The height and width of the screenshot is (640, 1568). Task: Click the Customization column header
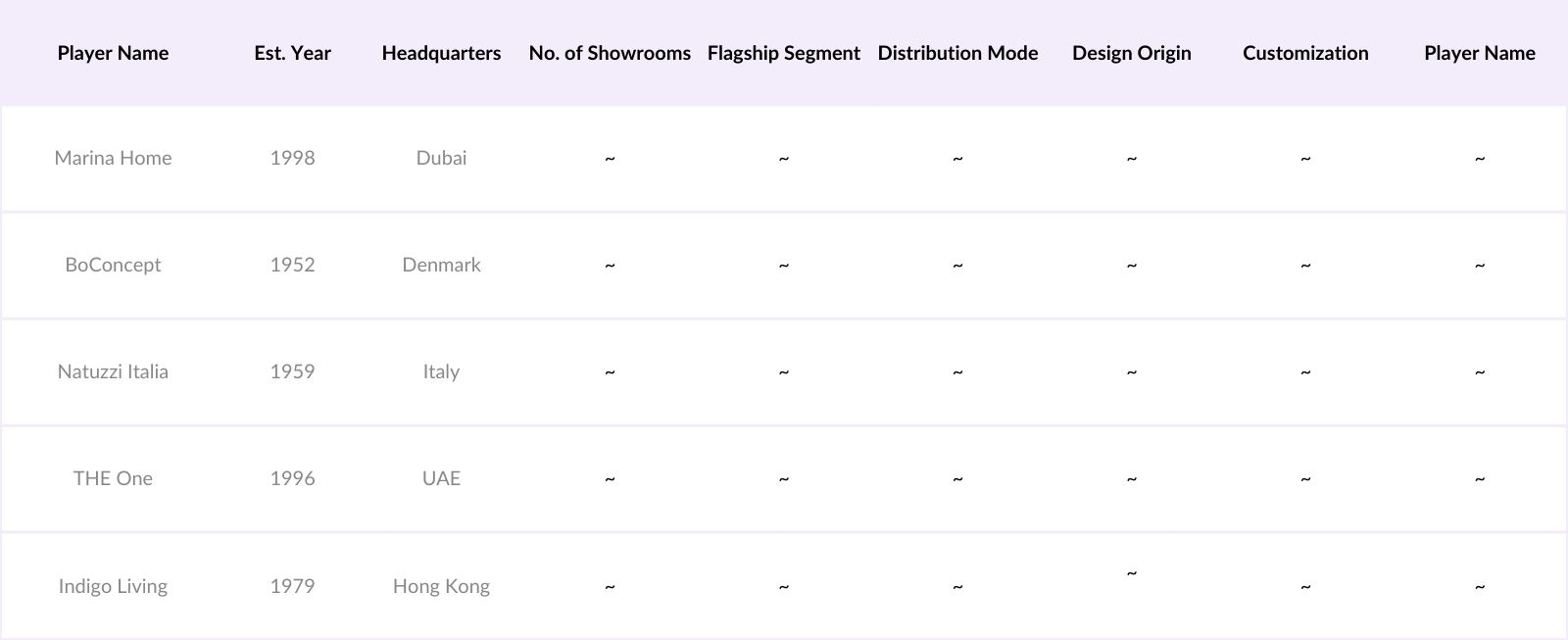[1305, 53]
